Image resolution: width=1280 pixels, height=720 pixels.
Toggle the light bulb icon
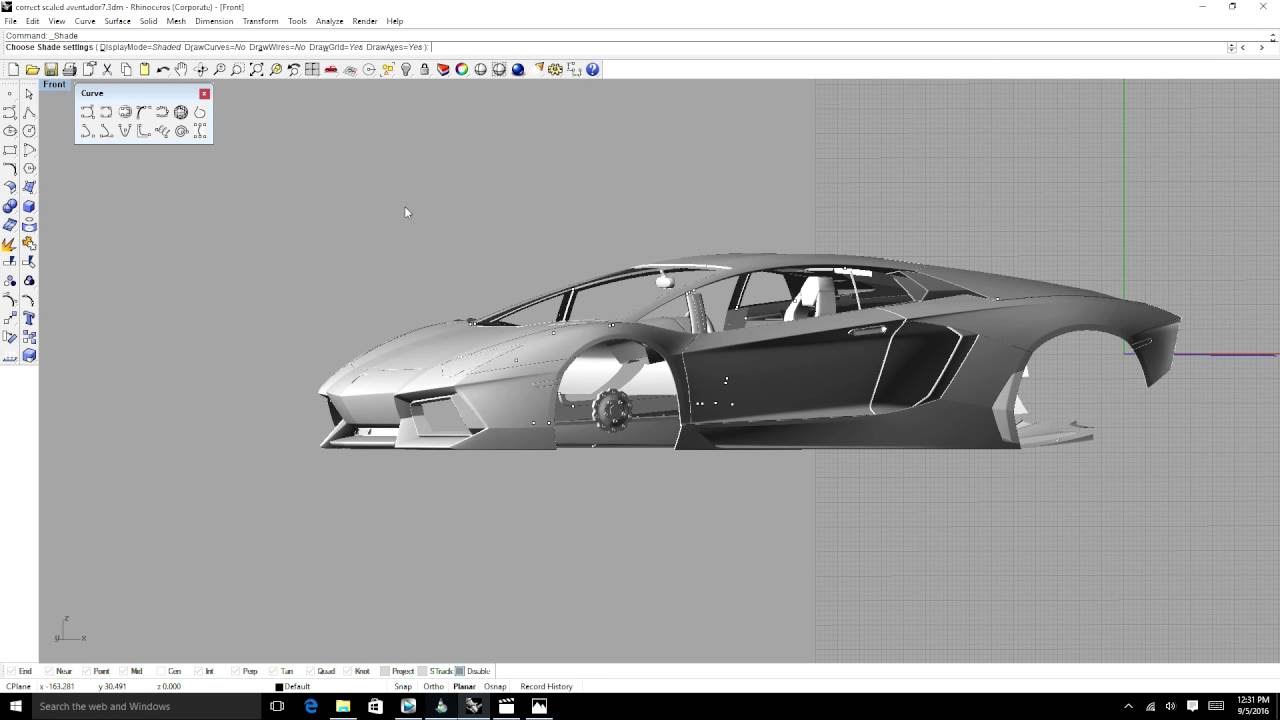coord(406,69)
